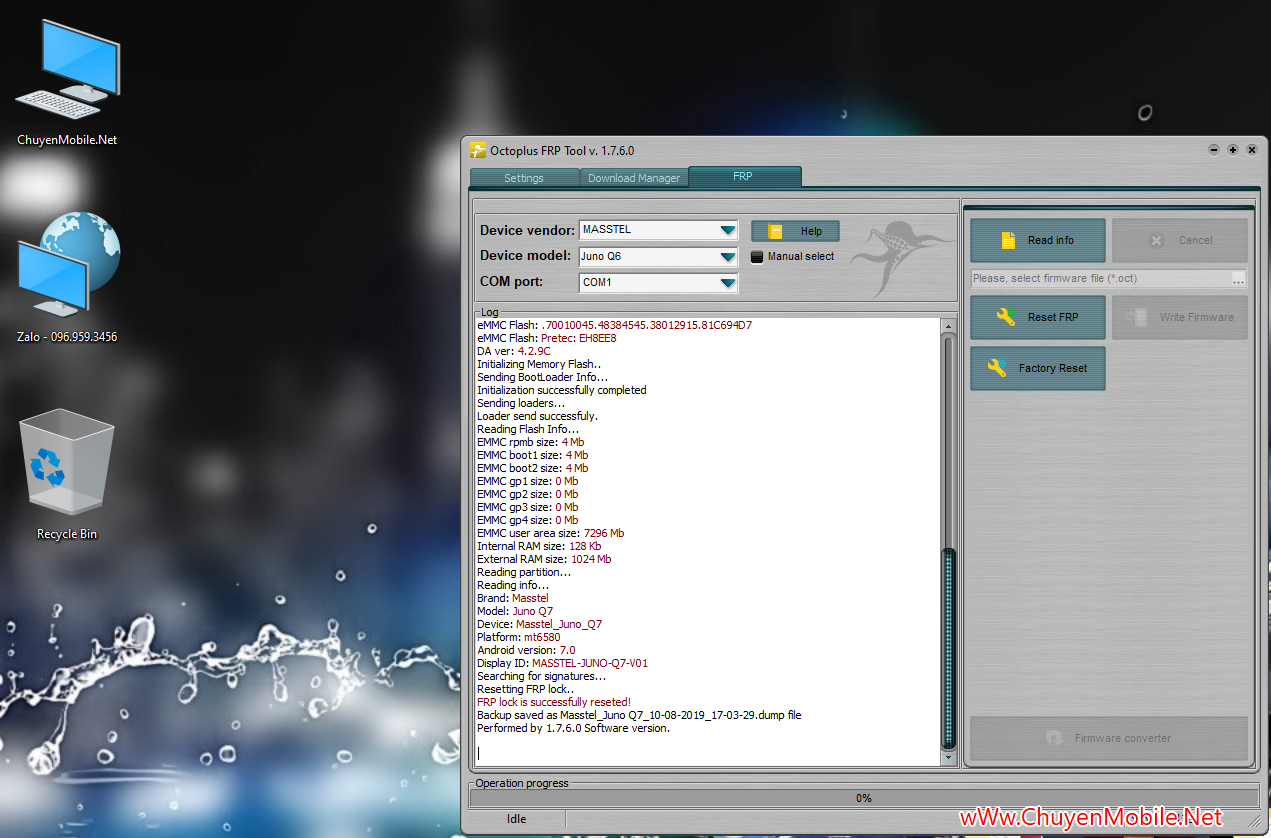This screenshot has height=838, width=1271.
Task: Click log line 'EMMC rpmb size: 4 Mb'
Action: click(x=531, y=442)
